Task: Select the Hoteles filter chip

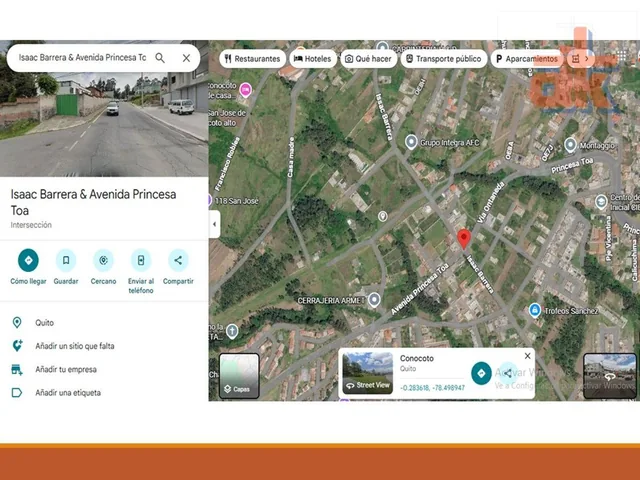Action: (x=313, y=59)
